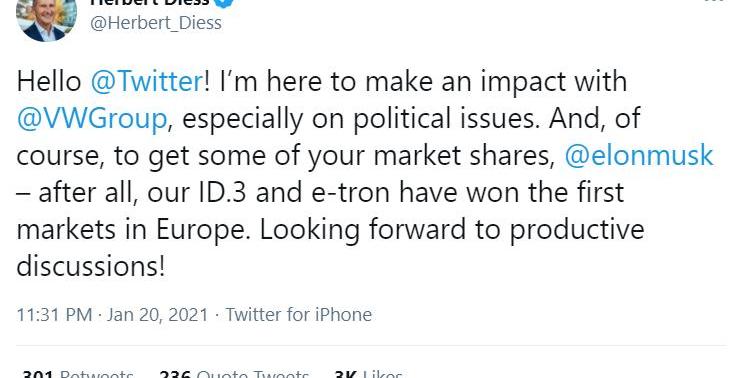
Task: Click the Hello greeting opening the tweet
Action: click(x=49, y=81)
